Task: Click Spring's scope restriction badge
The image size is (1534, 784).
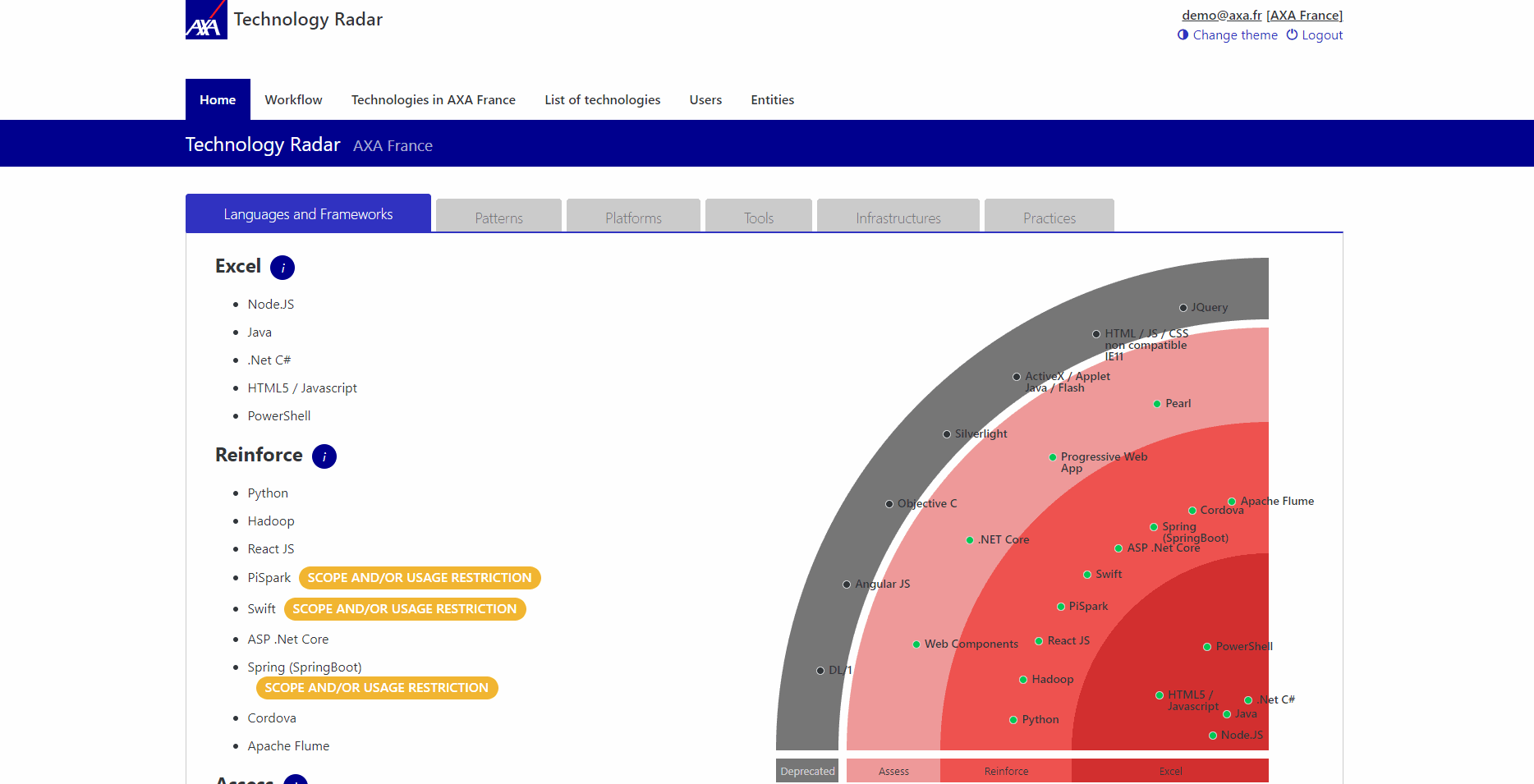Action: click(377, 688)
